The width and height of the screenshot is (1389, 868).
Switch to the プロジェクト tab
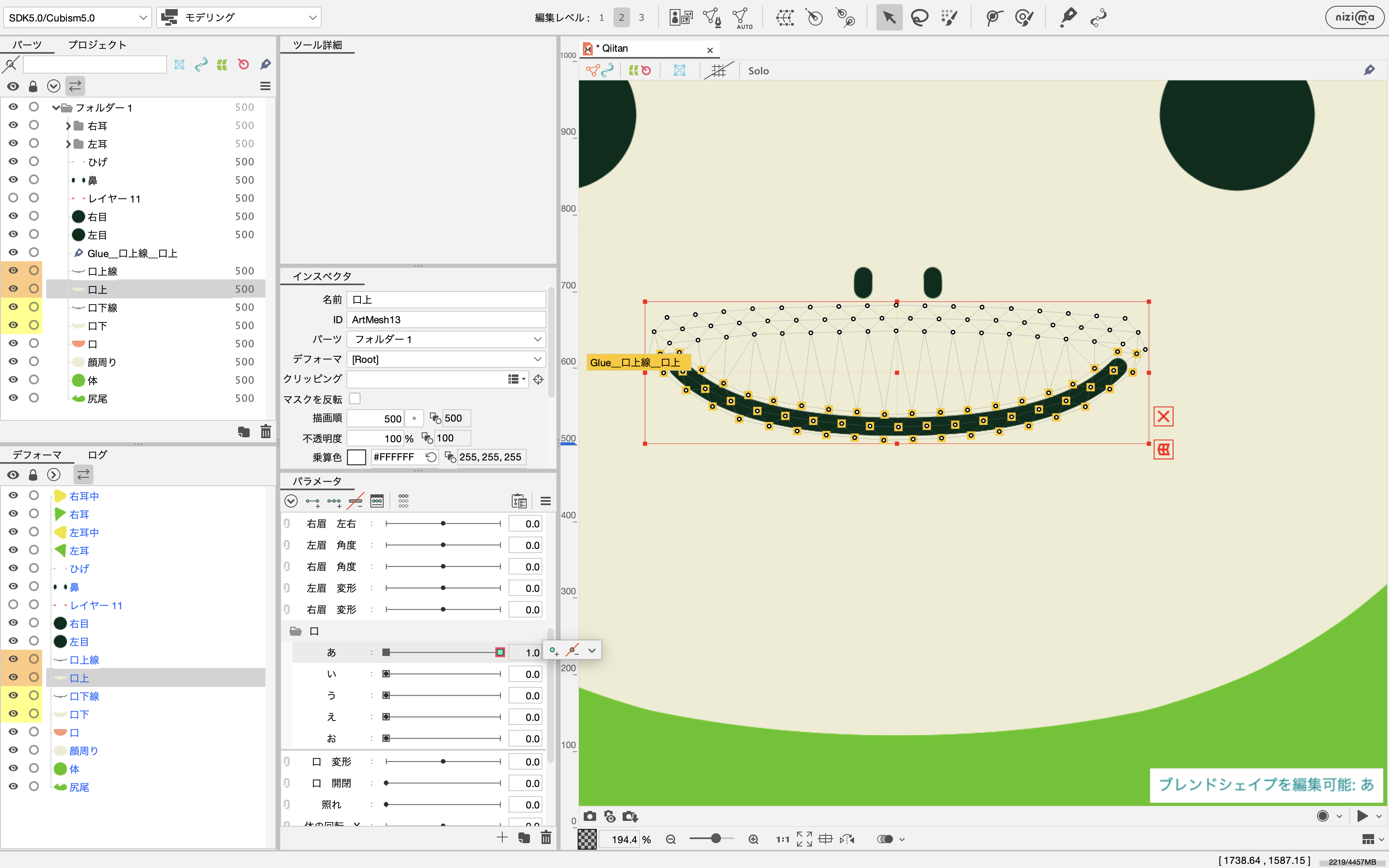point(97,45)
